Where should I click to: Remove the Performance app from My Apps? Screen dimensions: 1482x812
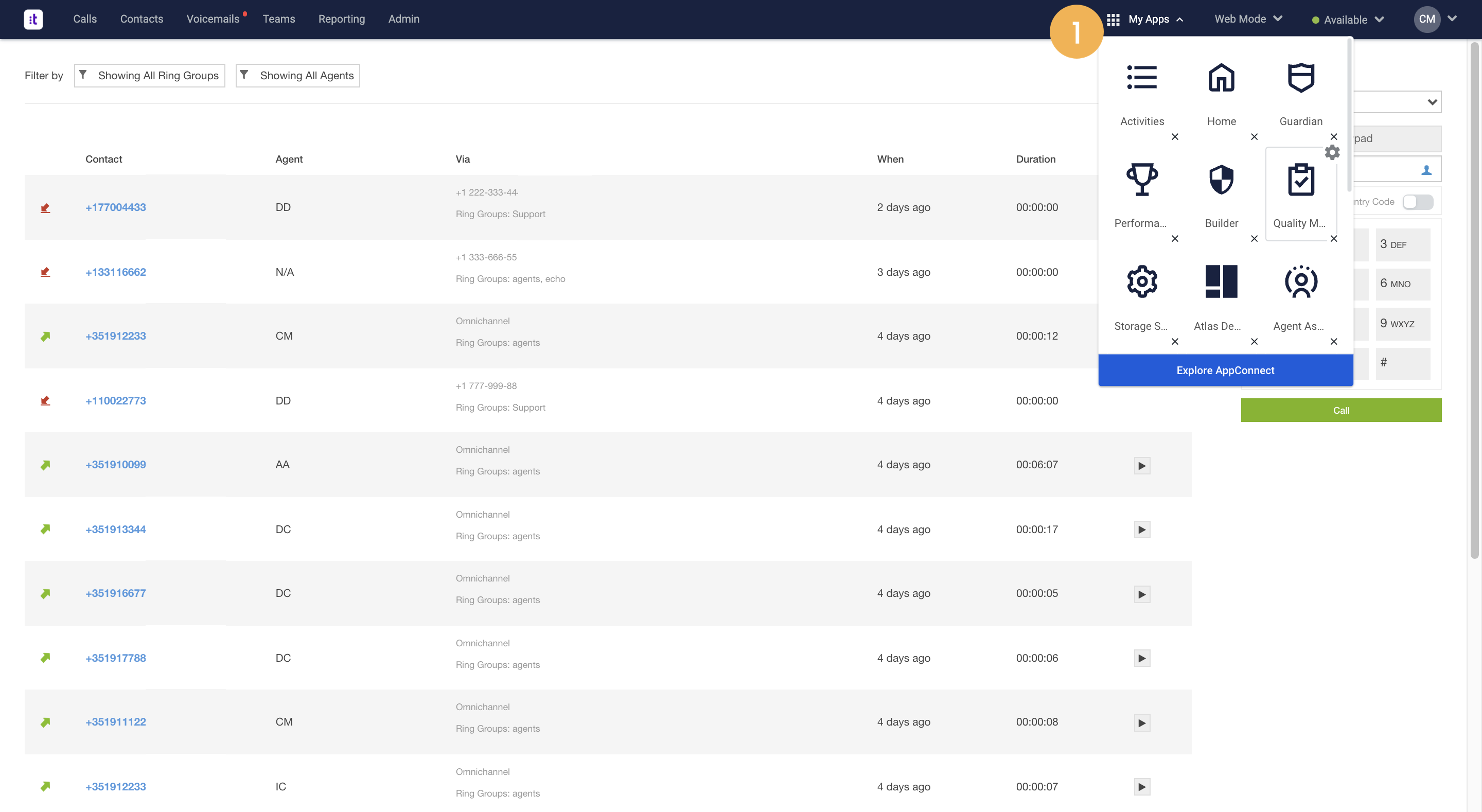(x=1175, y=238)
